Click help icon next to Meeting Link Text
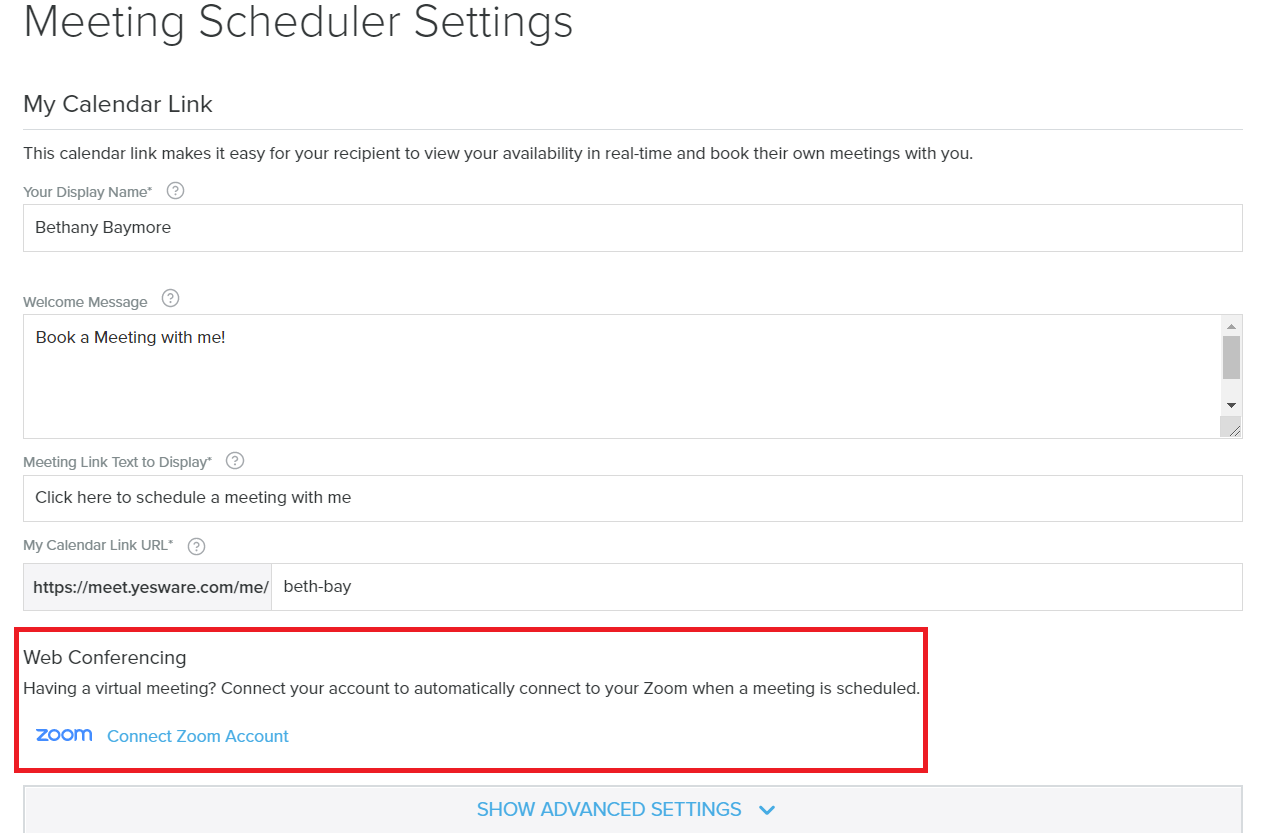The width and height of the screenshot is (1287, 833). pyautogui.click(x=235, y=461)
